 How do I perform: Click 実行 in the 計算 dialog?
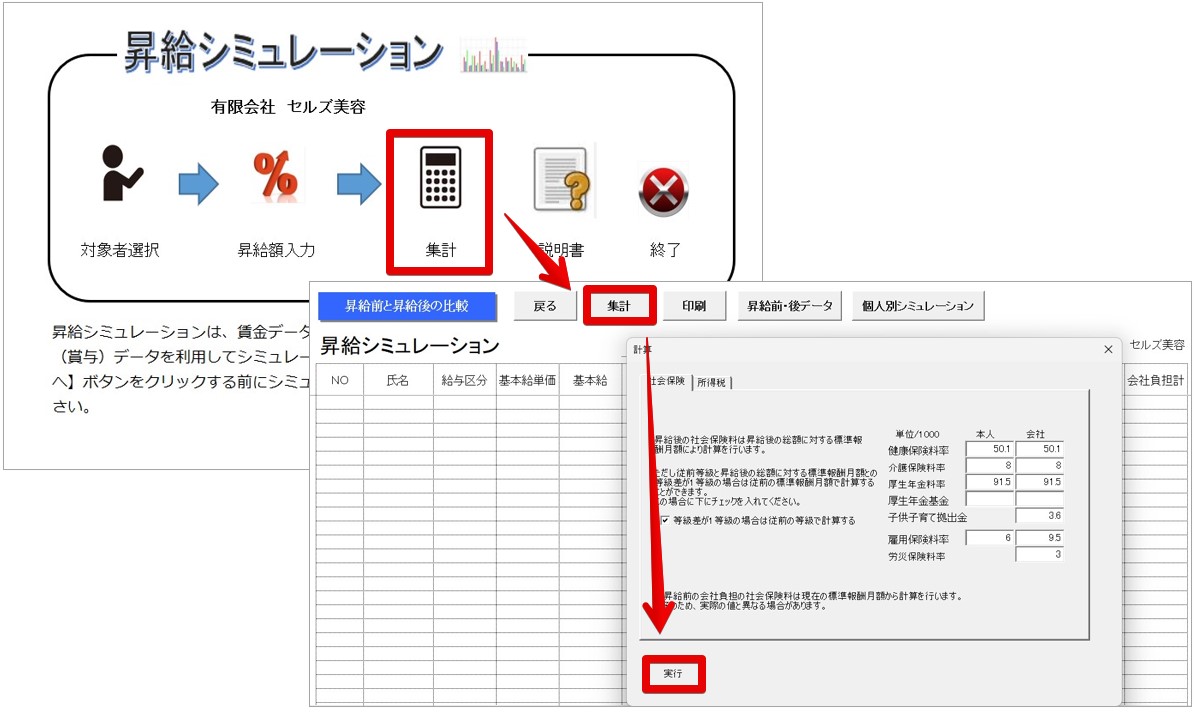tap(673, 673)
